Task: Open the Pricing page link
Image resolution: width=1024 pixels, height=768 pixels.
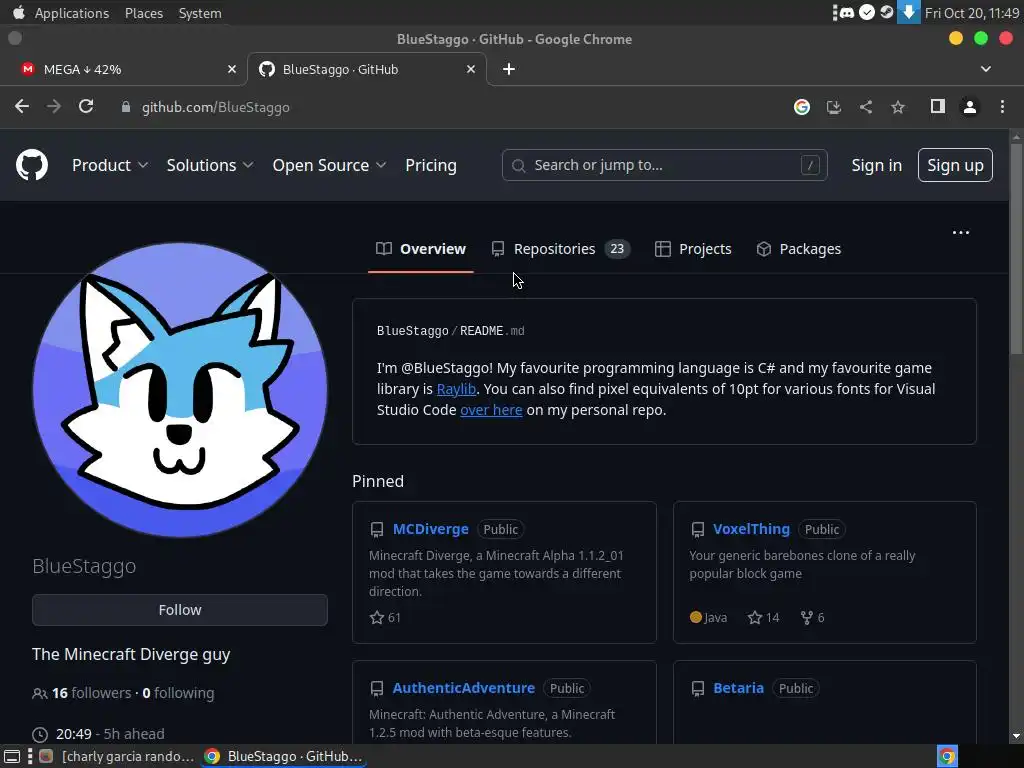Action: coord(431,165)
